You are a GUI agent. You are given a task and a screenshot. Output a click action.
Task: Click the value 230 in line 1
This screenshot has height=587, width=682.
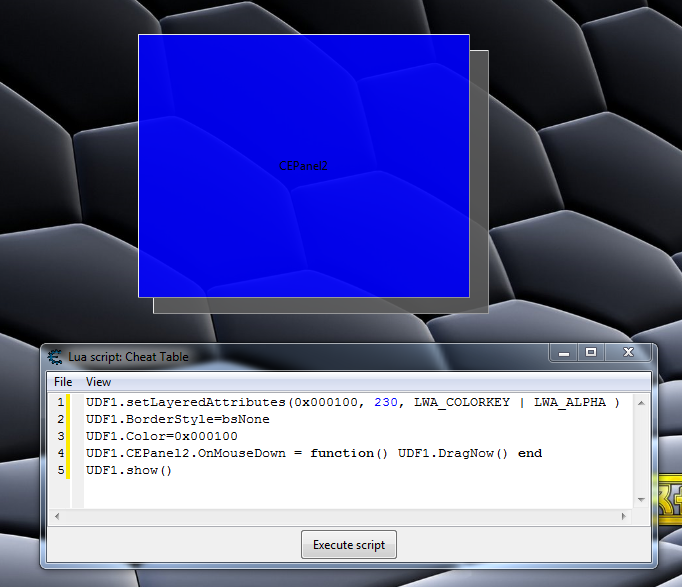[x=386, y=402]
